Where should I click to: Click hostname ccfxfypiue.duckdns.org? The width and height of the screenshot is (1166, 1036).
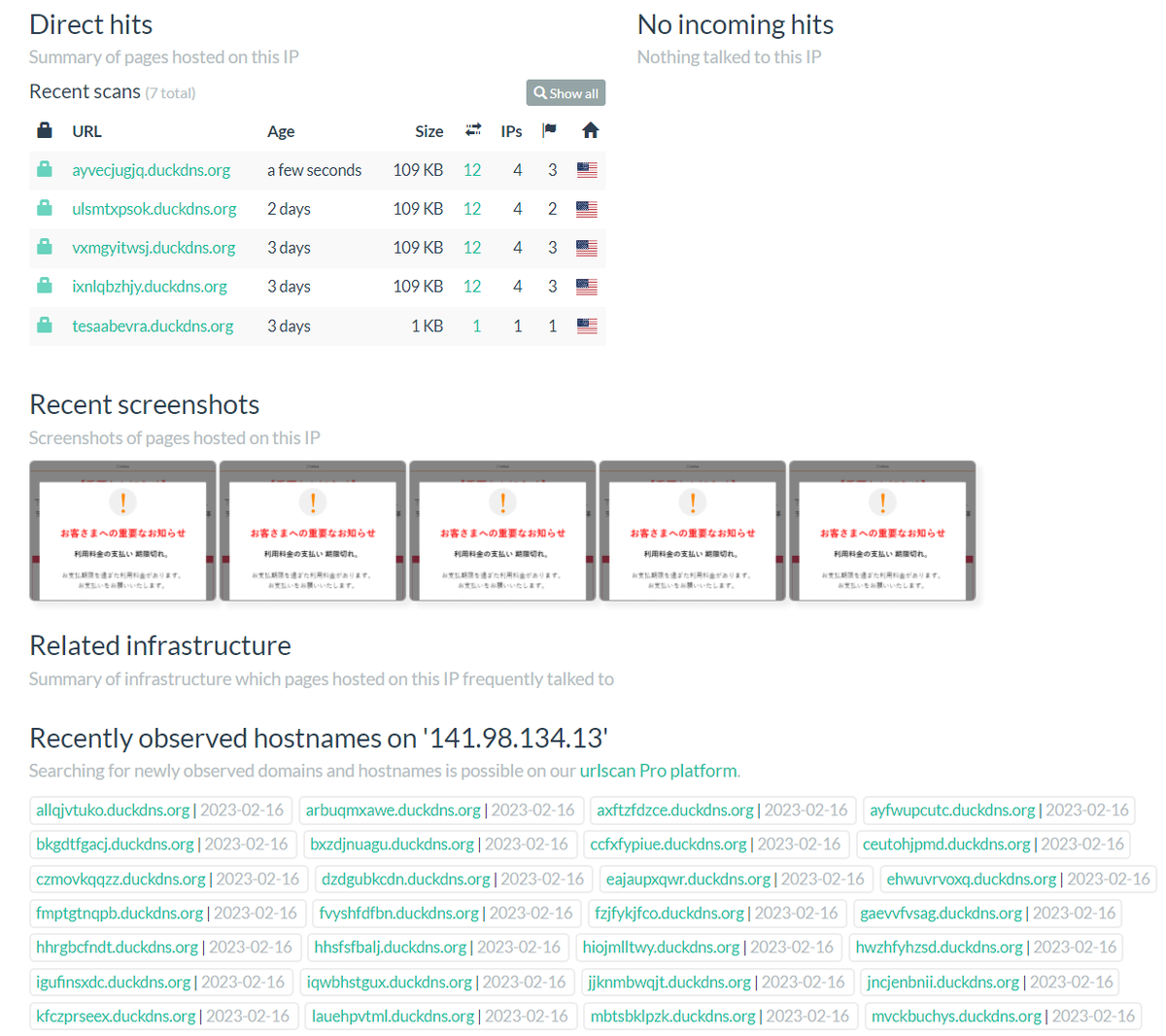[669, 845]
